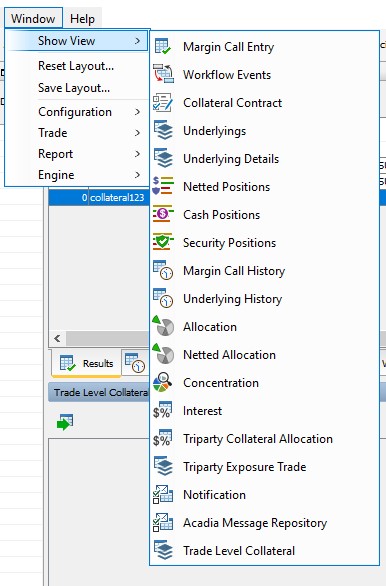Expand the Trade submenu

coord(78,133)
